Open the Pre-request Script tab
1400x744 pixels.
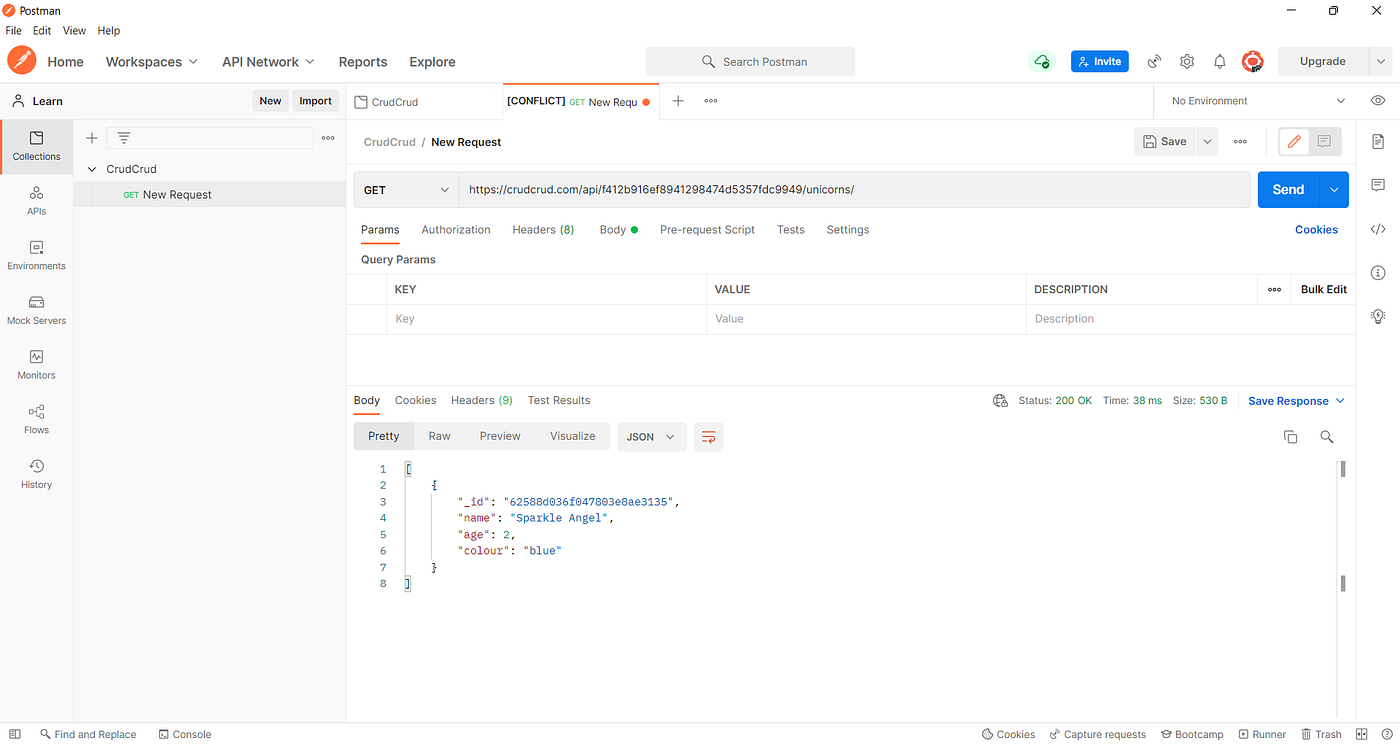707,229
